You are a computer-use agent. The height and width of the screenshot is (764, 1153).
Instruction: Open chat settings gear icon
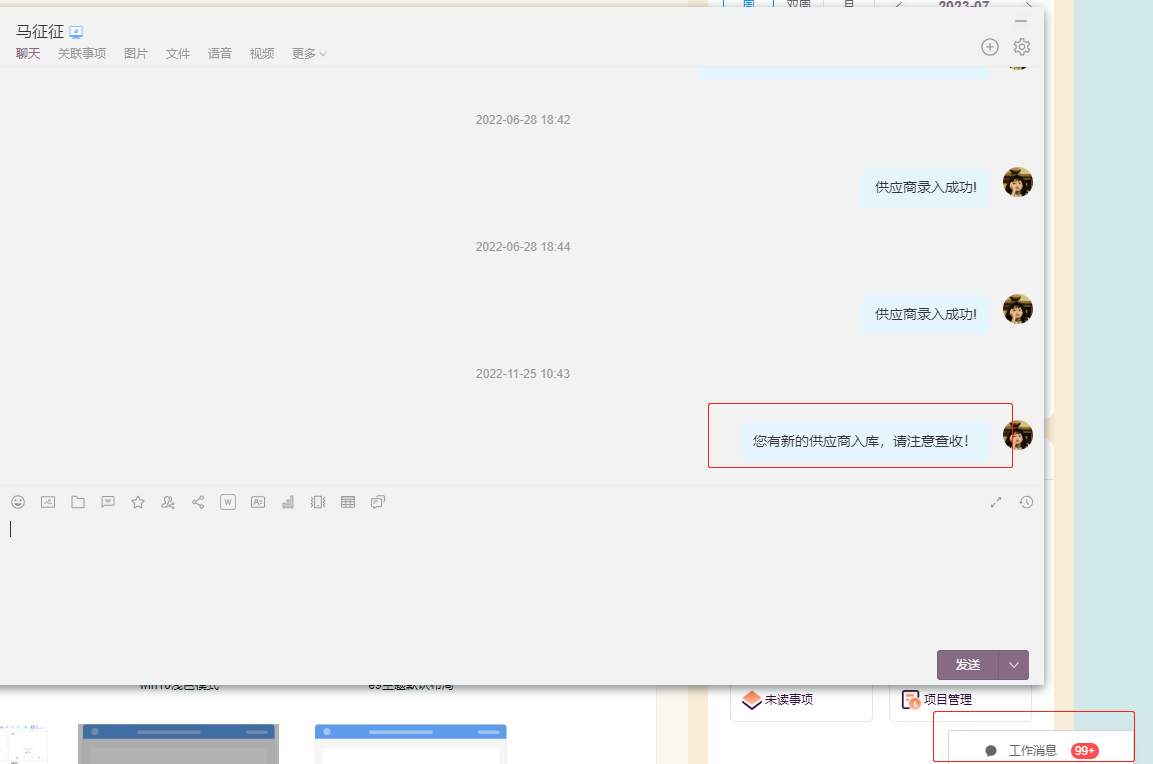click(1022, 47)
